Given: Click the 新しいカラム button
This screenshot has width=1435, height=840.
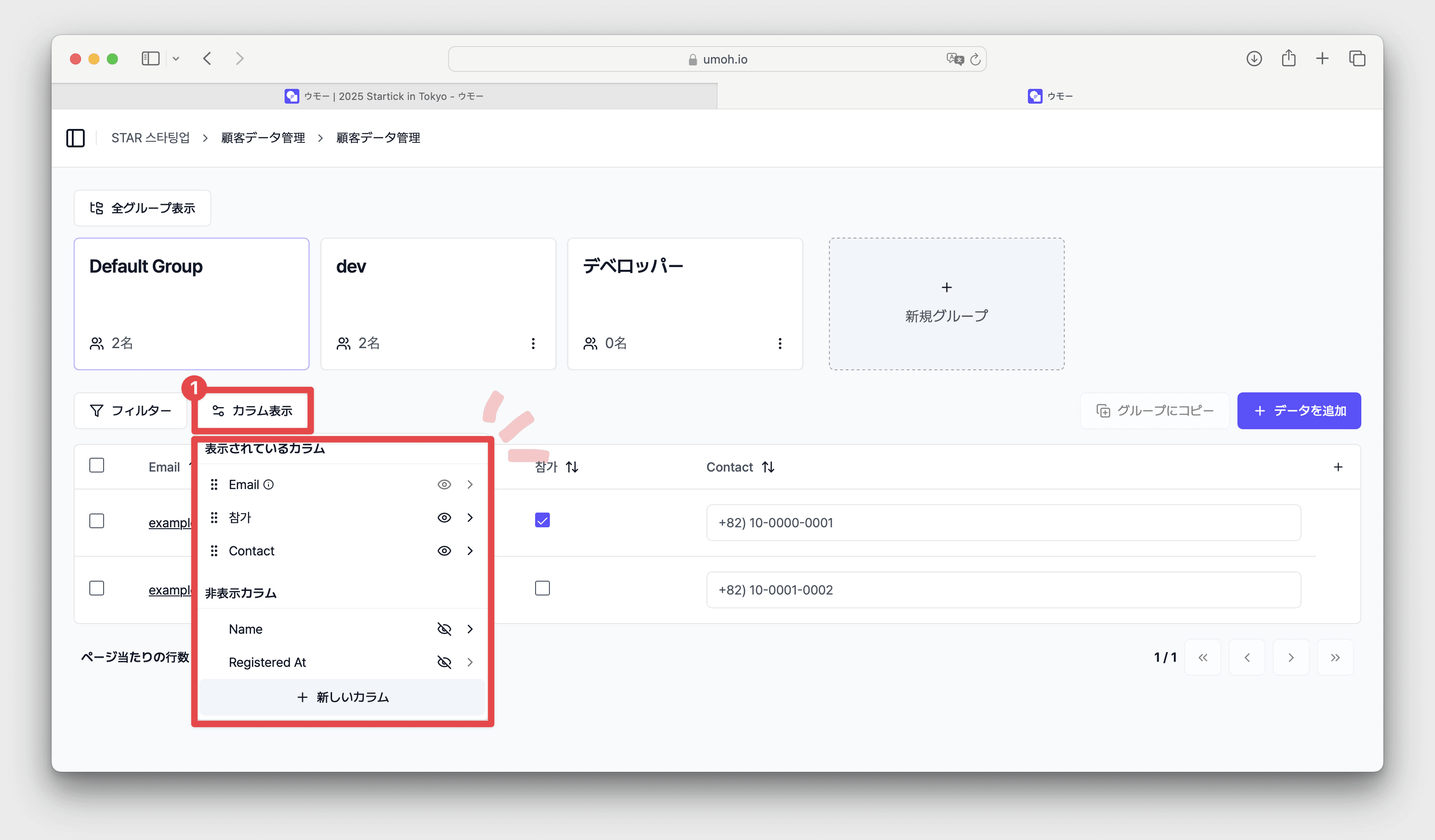Looking at the screenshot, I should coord(342,697).
